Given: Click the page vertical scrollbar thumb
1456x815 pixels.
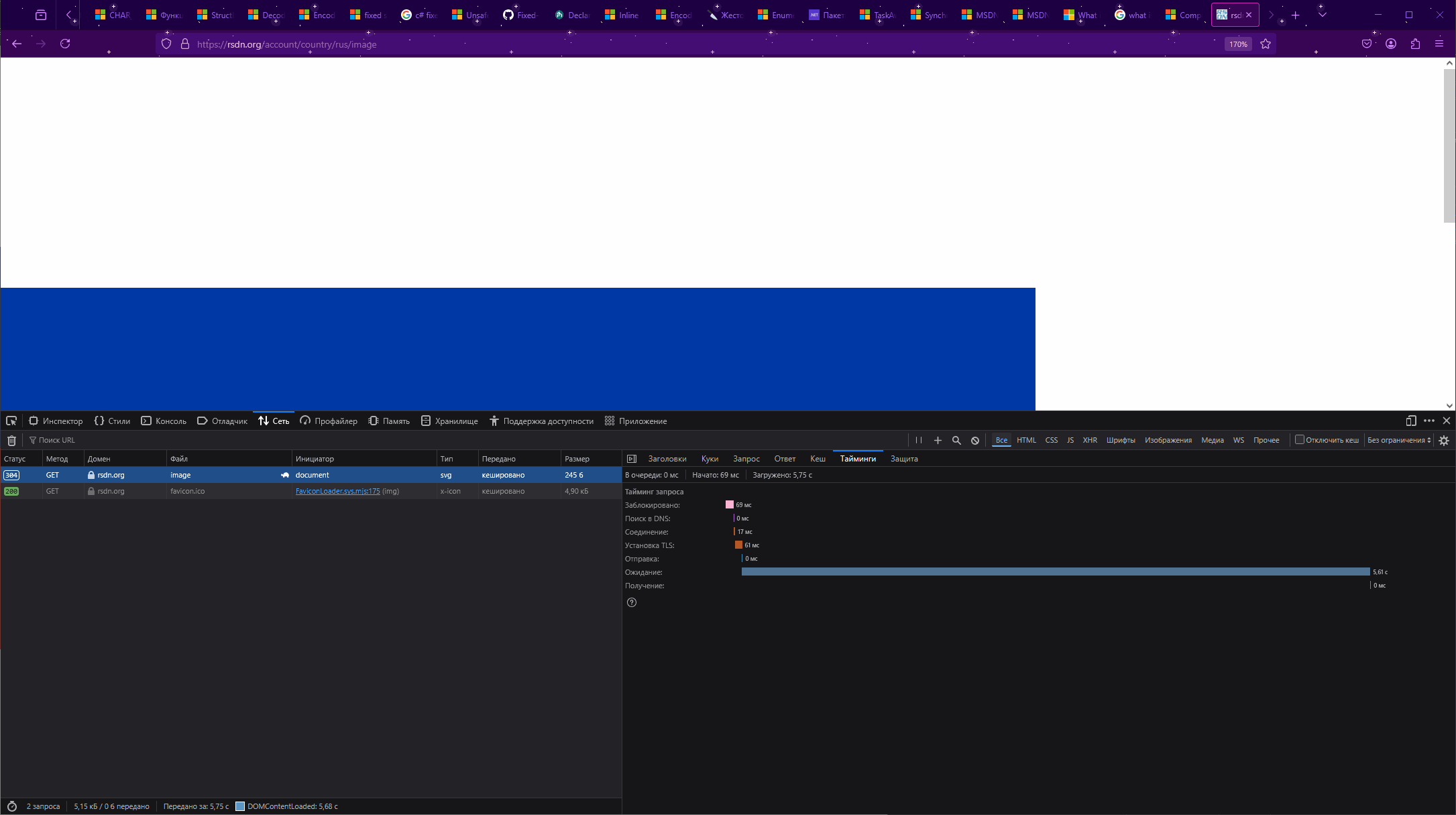Looking at the screenshot, I should (x=1449, y=144).
